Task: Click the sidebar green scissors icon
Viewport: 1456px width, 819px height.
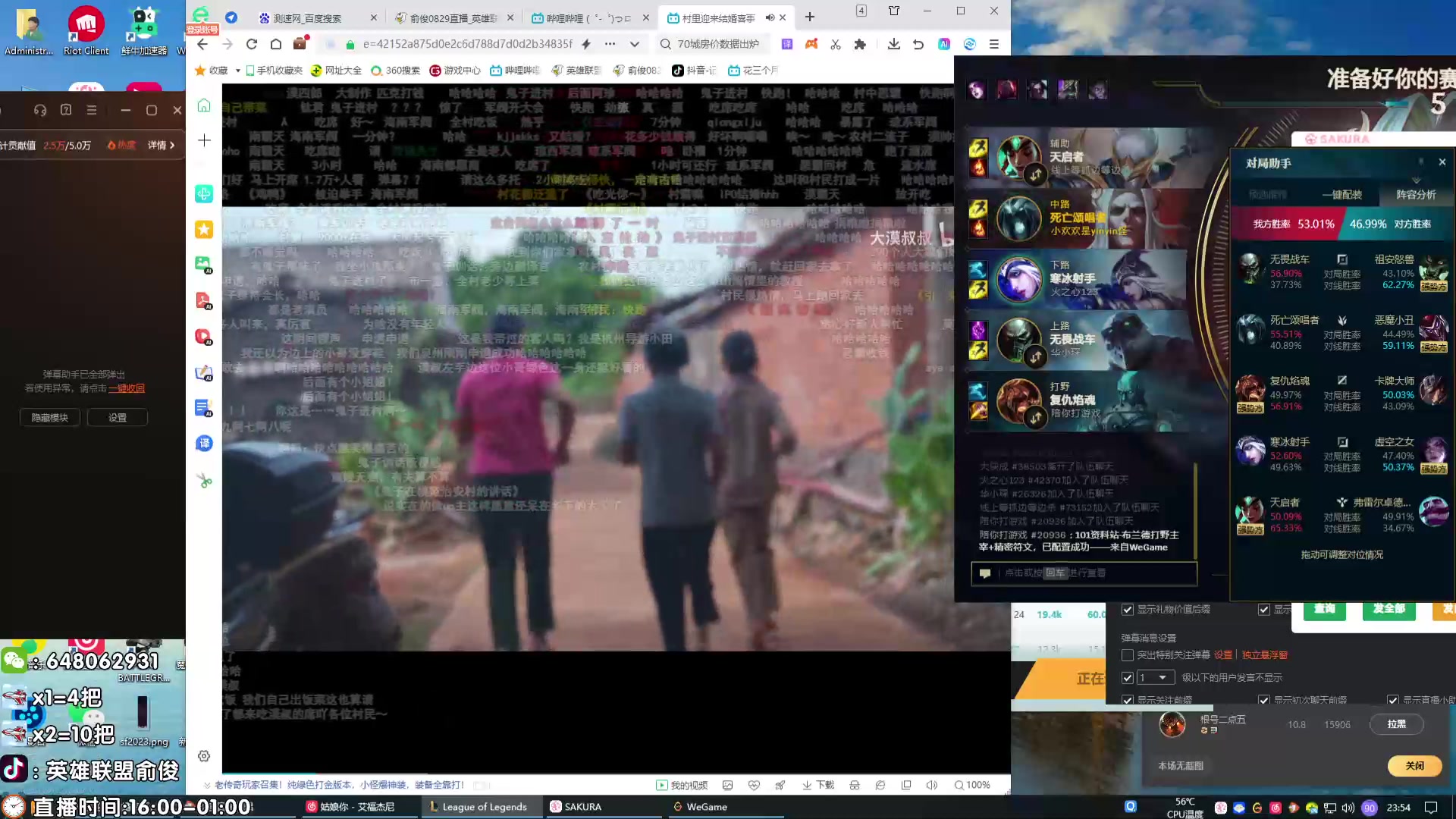Action: click(x=204, y=480)
